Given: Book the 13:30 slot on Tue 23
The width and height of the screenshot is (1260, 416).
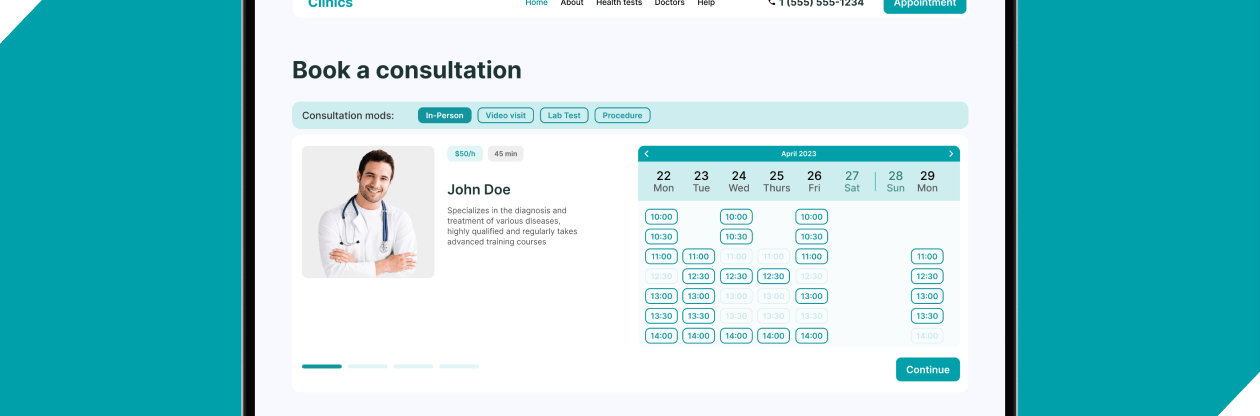Looking at the screenshot, I should pos(699,316).
